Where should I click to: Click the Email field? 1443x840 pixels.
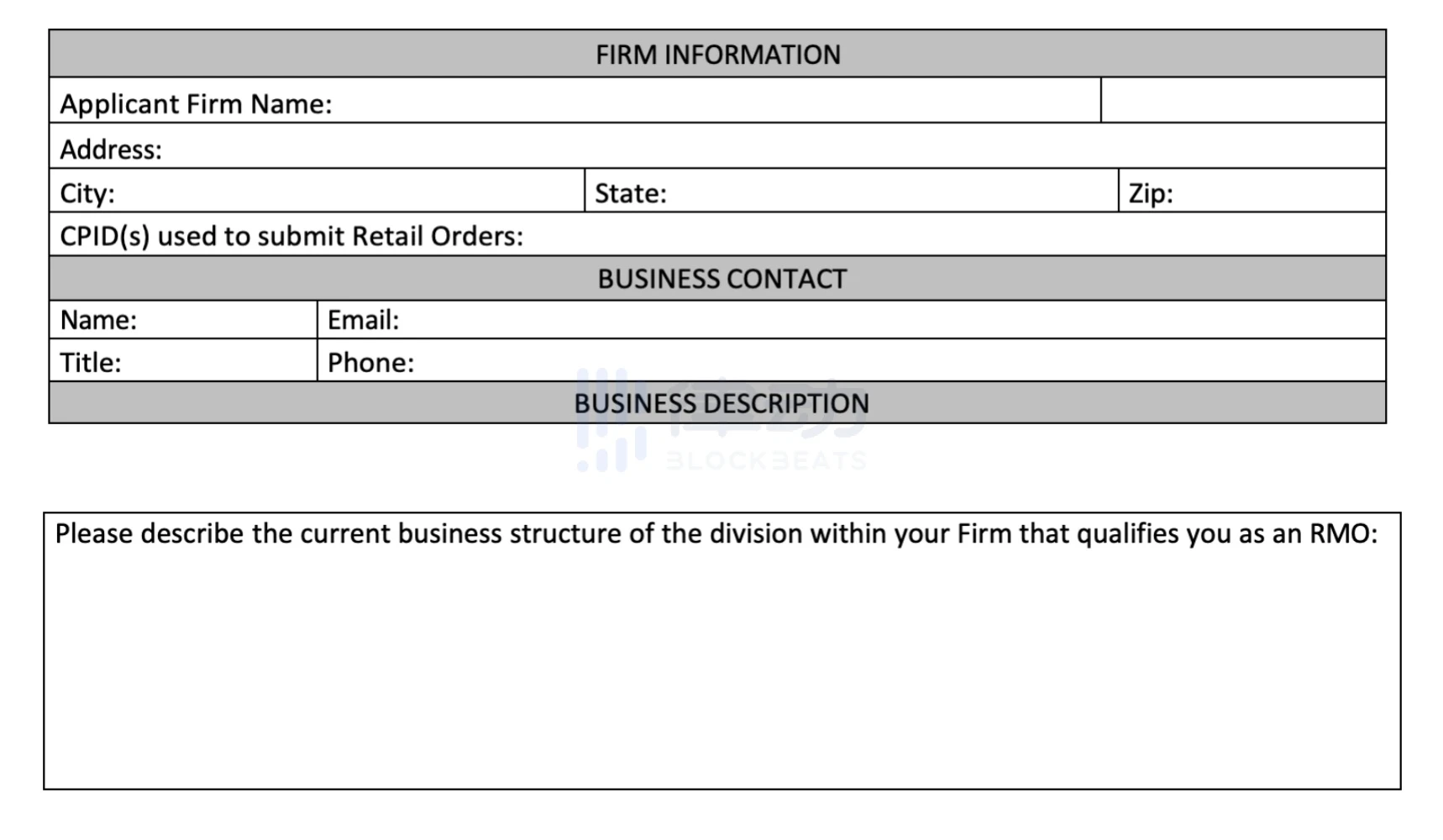coord(882,320)
